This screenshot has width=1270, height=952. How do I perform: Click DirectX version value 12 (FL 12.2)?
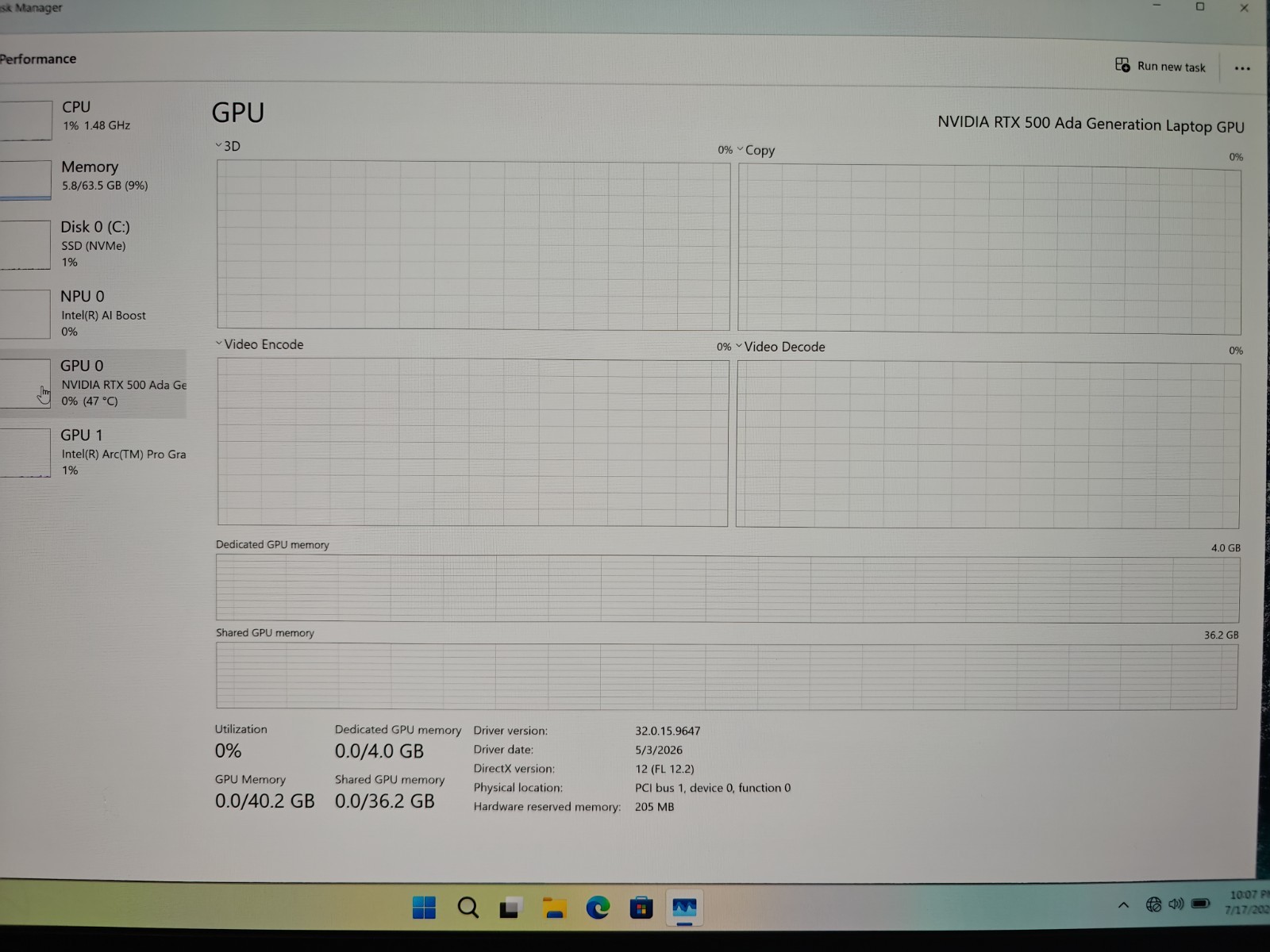(x=664, y=769)
